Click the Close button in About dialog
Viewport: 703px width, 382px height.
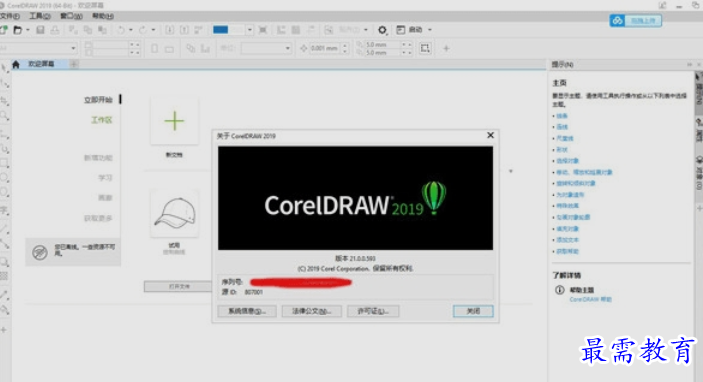473,311
